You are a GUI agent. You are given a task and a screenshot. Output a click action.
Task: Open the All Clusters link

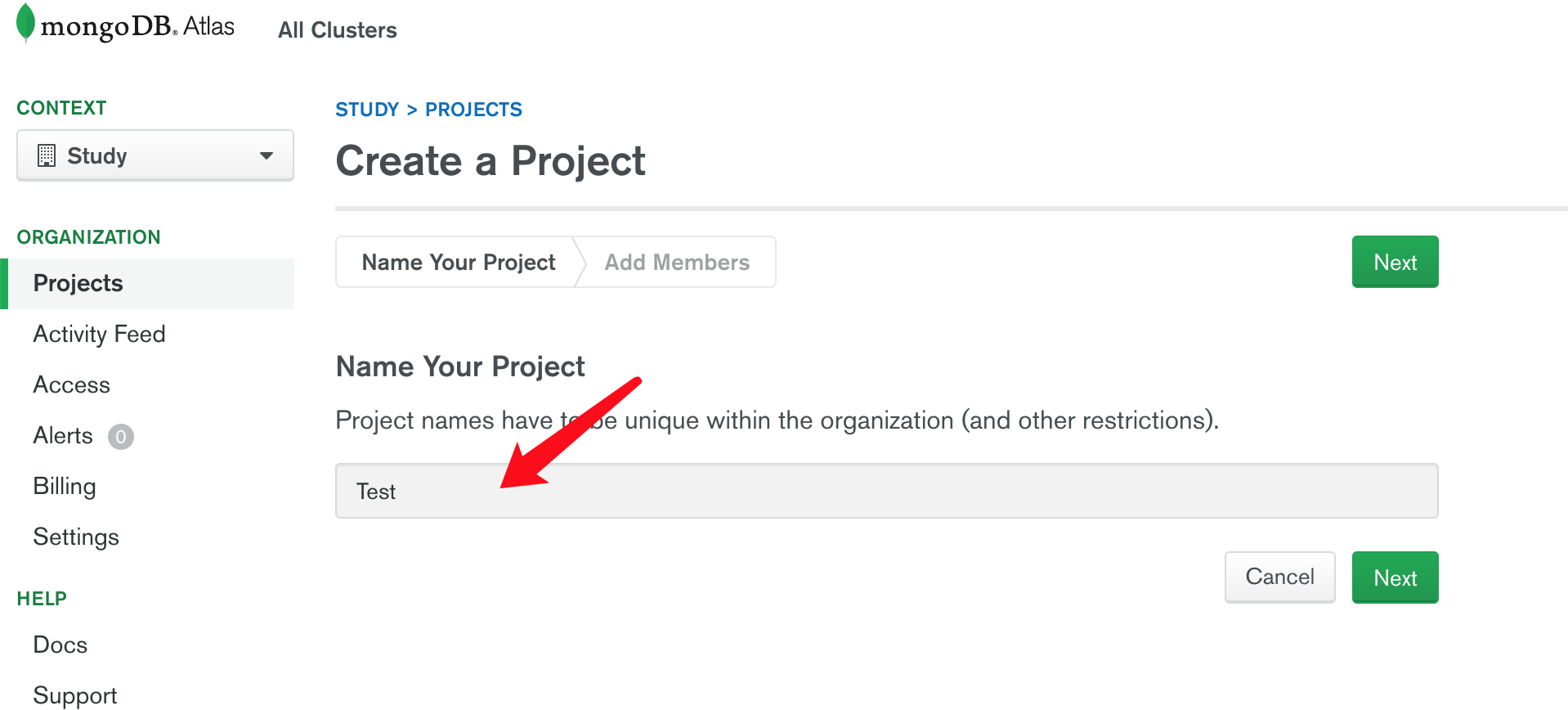coord(337,30)
